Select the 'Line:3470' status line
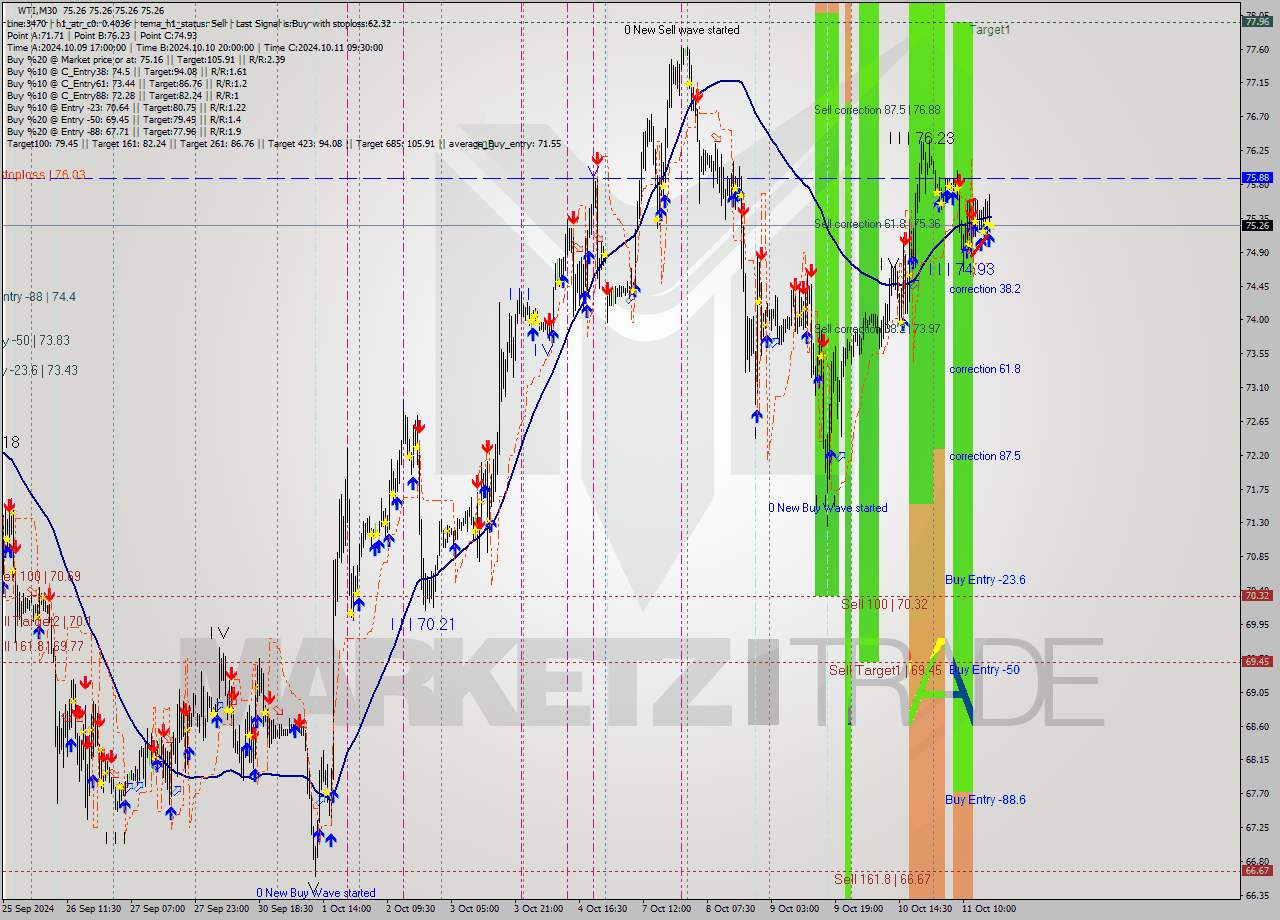The height and width of the screenshot is (920, 1280). (x=199, y=23)
